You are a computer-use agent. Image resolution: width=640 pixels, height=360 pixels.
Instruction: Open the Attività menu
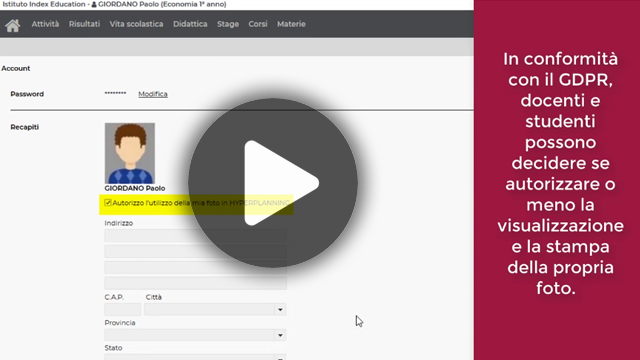[45, 24]
